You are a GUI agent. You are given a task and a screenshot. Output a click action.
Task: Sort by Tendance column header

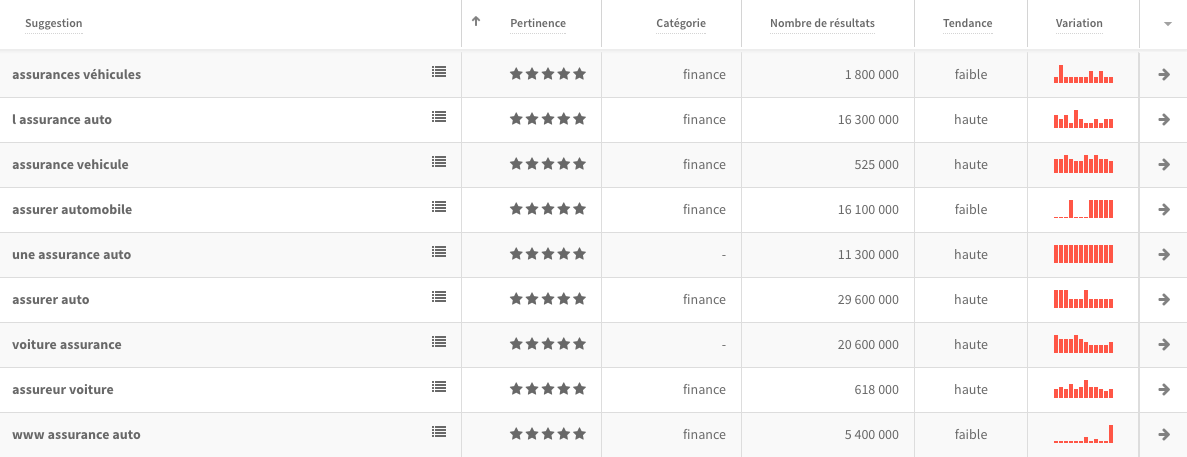click(967, 23)
